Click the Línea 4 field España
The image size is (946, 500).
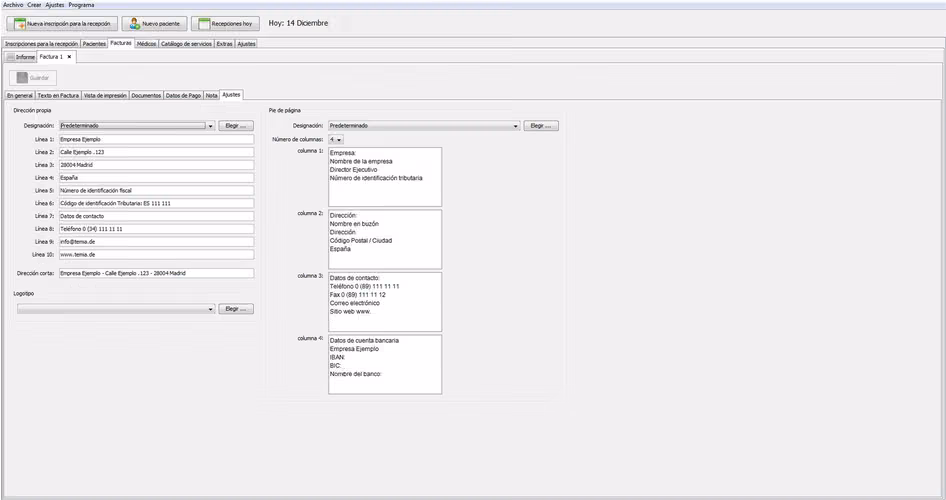[156, 178]
